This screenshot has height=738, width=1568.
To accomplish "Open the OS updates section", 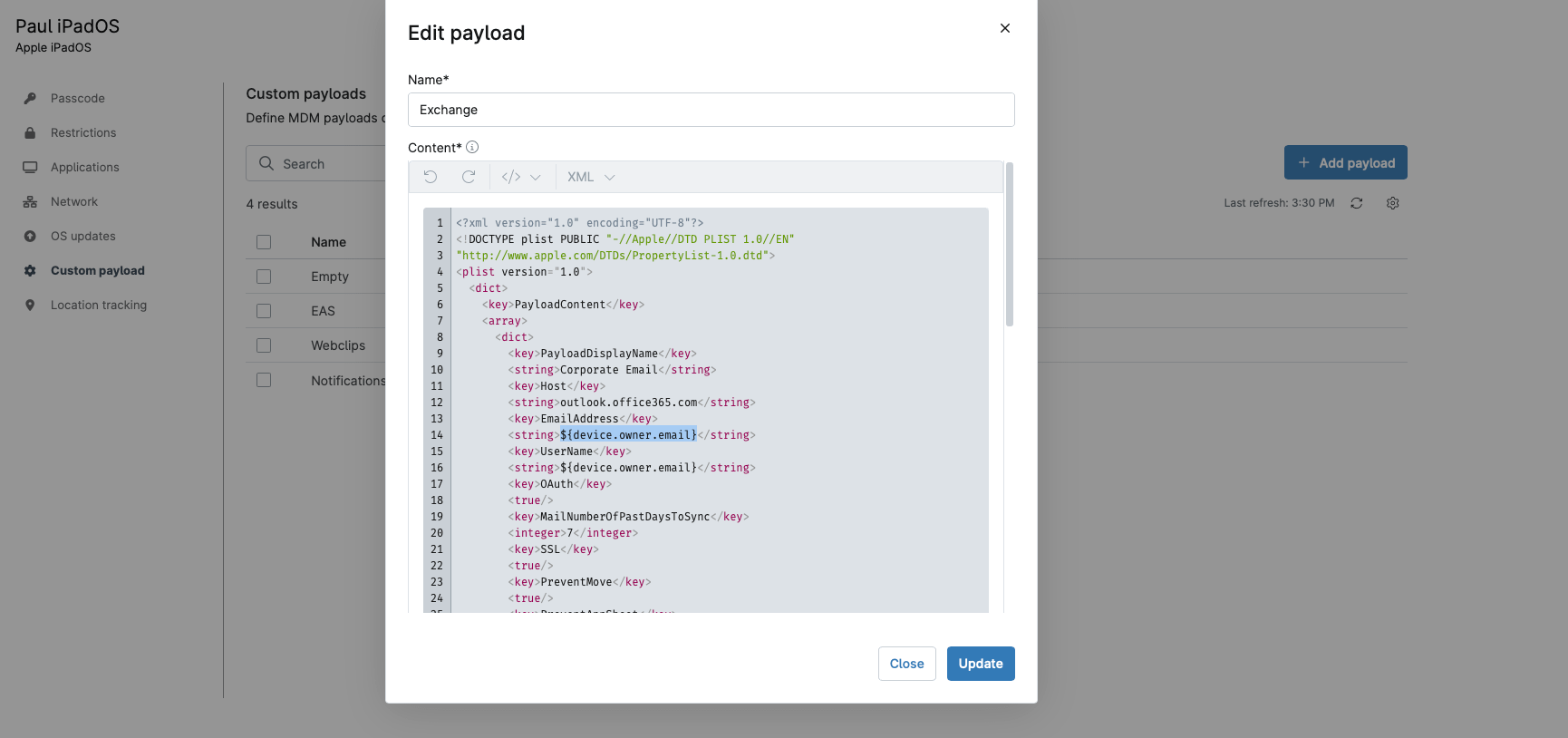I will pyautogui.click(x=83, y=236).
